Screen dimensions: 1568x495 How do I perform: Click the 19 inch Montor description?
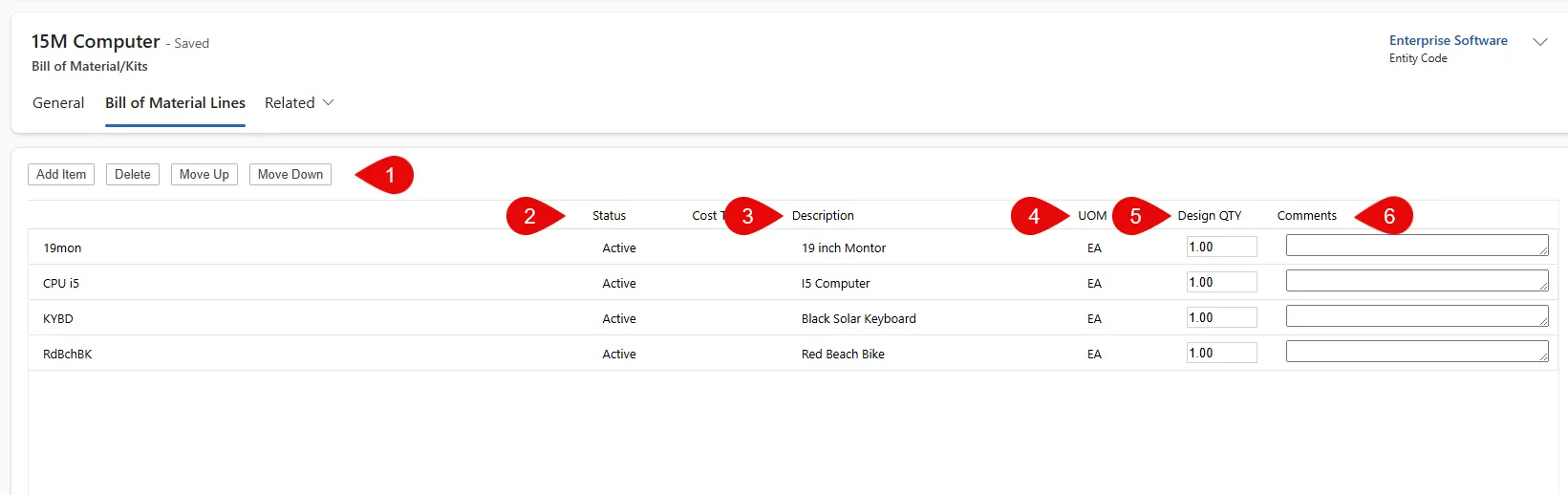click(x=844, y=247)
